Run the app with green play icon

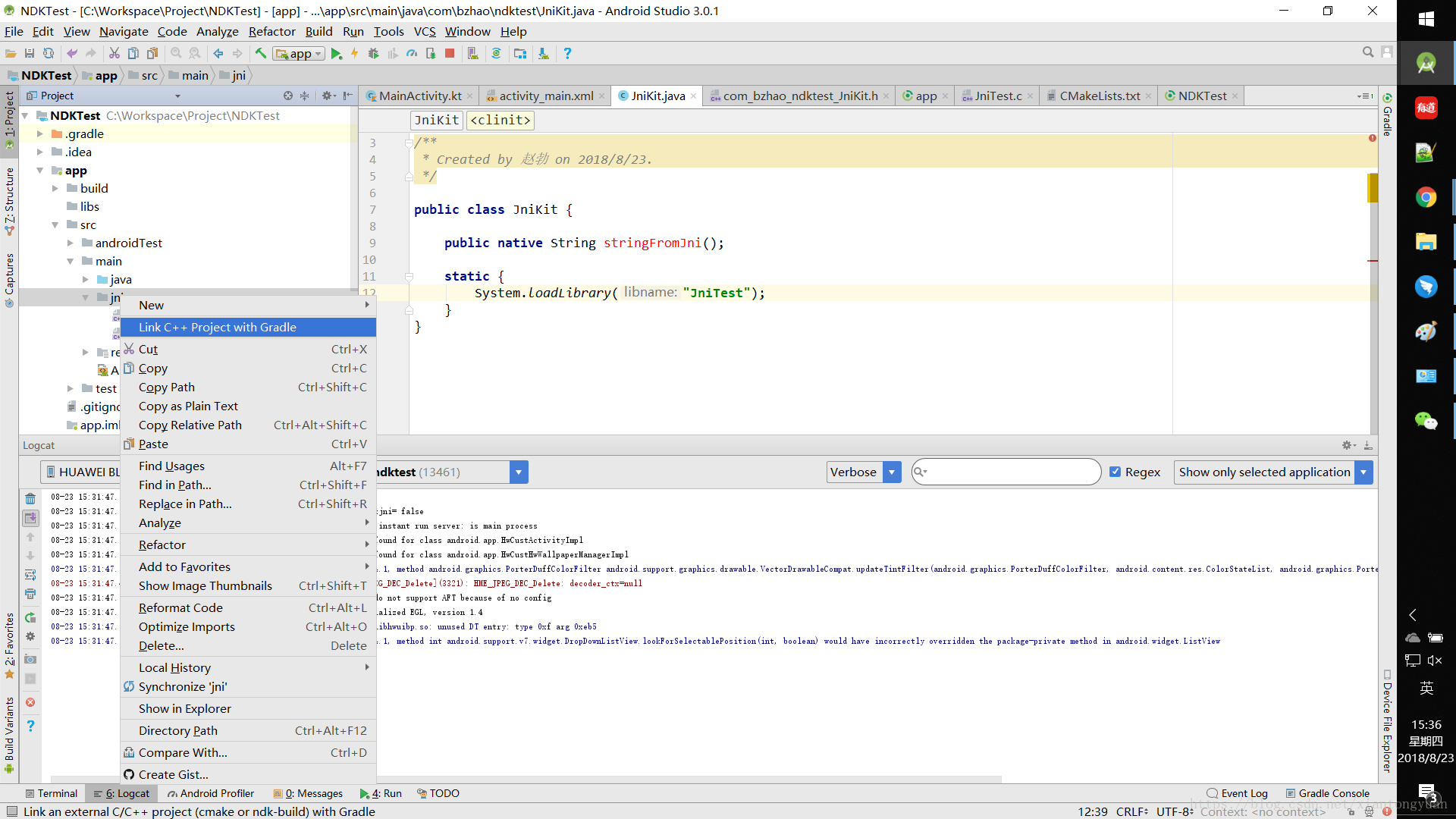[337, 54]
